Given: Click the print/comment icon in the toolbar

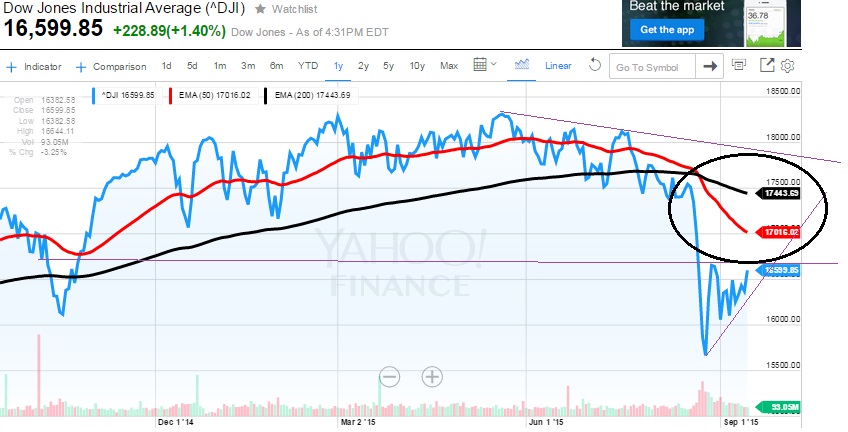Looking at the screenshot, I should point(739,66).
